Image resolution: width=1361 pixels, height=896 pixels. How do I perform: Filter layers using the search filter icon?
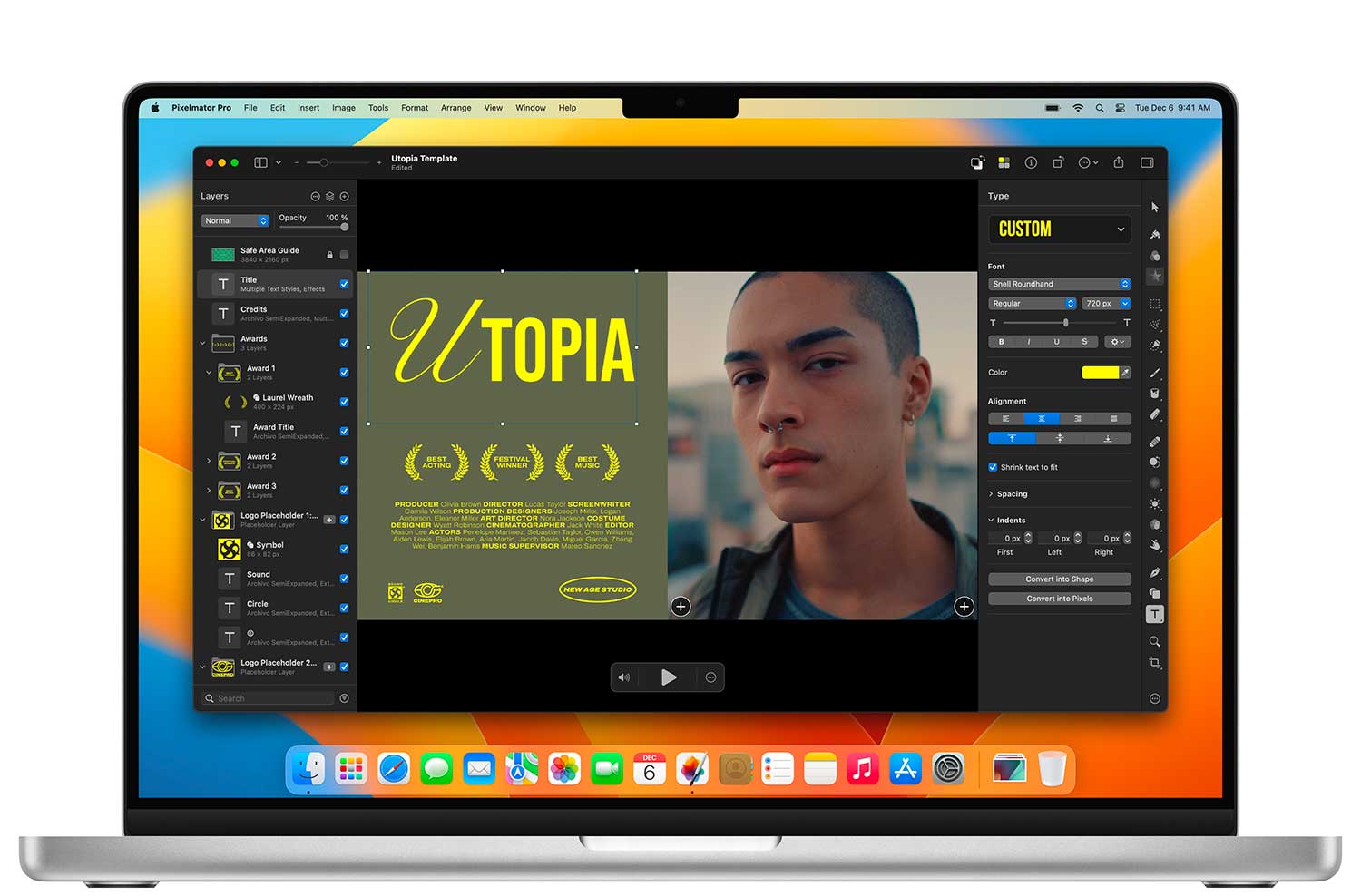344,698
